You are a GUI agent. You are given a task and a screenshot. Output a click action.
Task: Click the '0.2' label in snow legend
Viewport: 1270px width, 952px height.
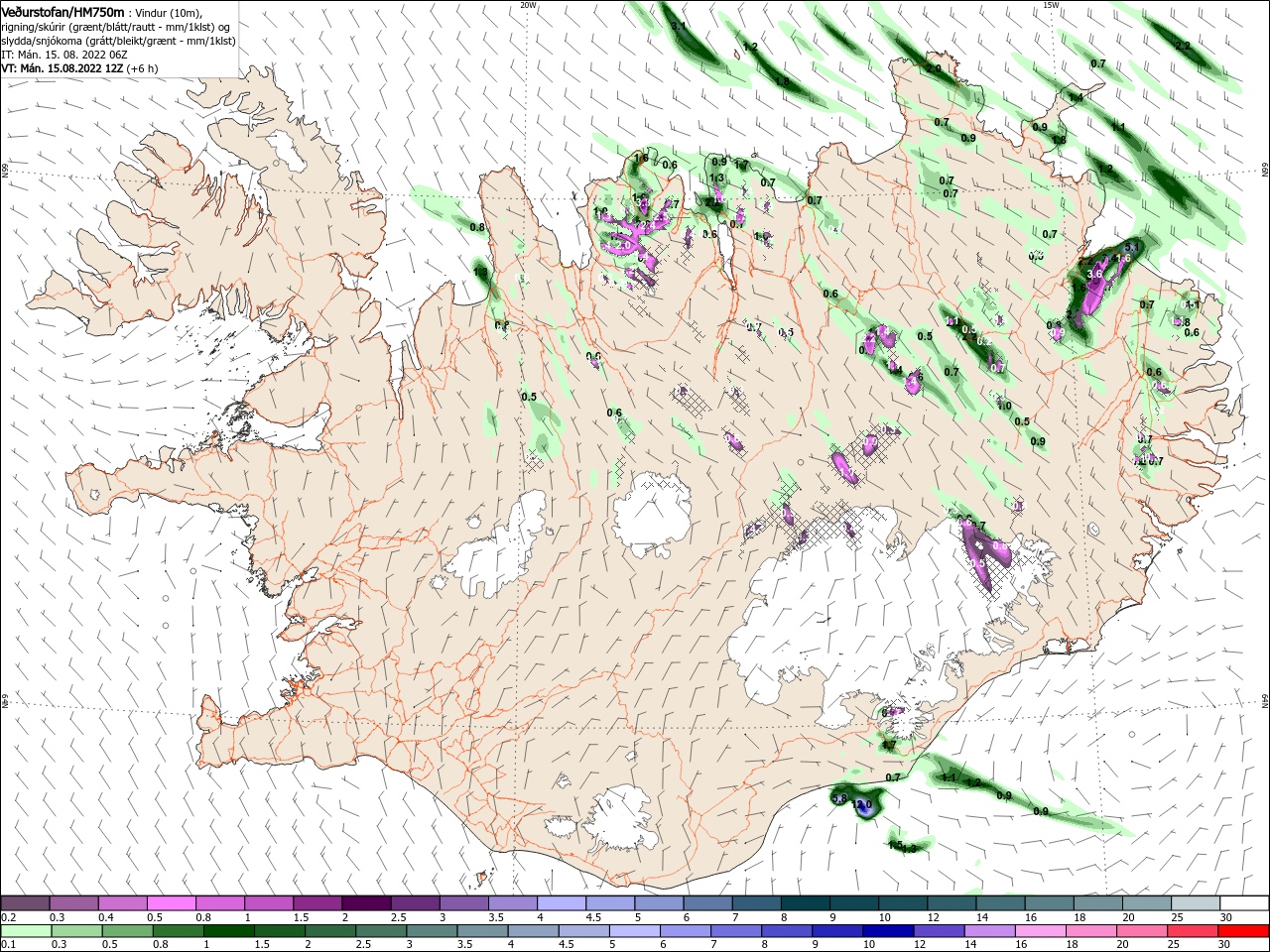click(x=9, y=918)
